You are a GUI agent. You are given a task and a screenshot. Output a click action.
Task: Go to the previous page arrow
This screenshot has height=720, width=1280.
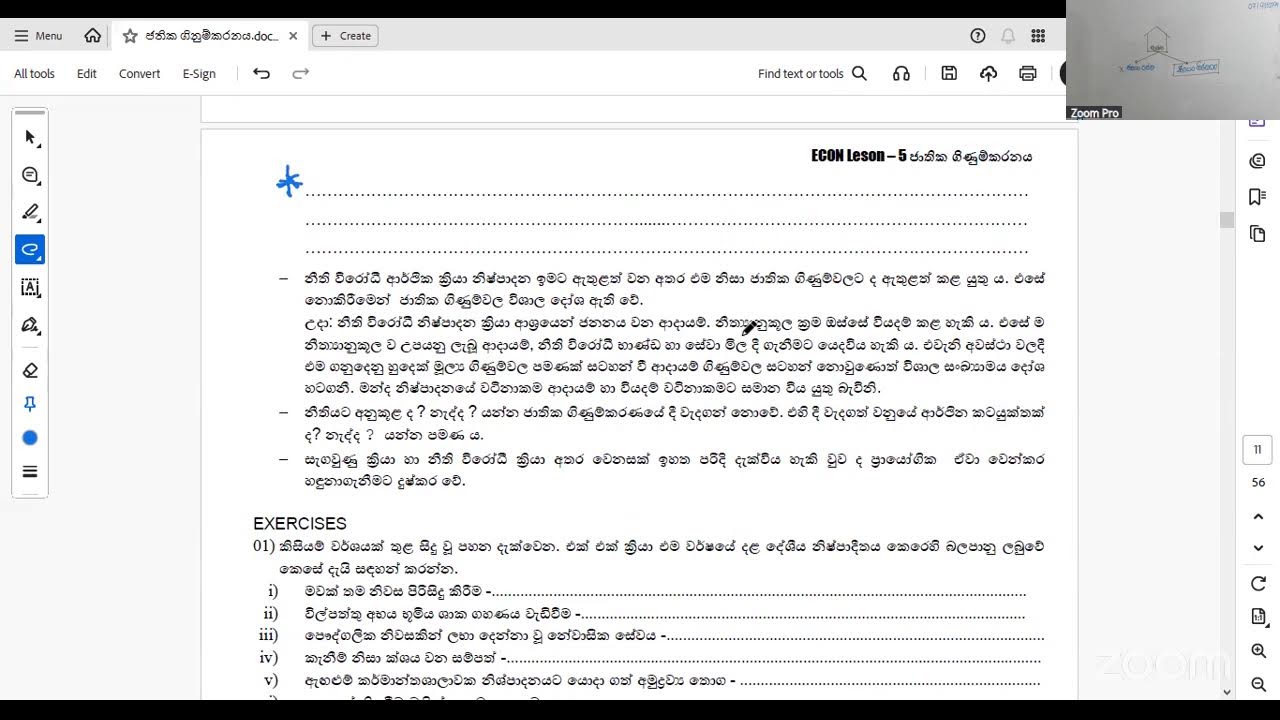1258,516
